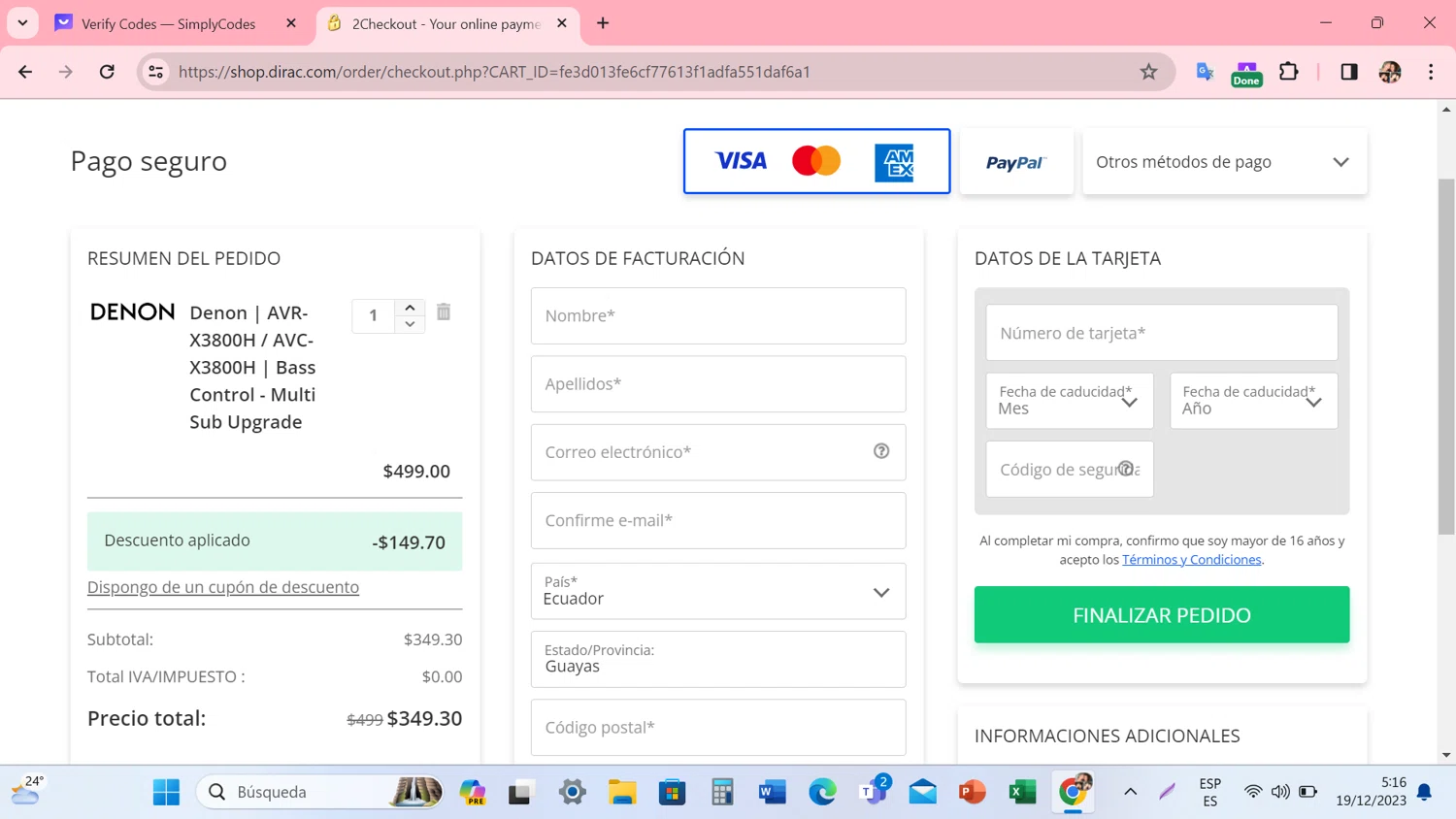Open Otros métodos de pago dropdown
Viewport: 1456px width, 819px height.
point(1224,161)
